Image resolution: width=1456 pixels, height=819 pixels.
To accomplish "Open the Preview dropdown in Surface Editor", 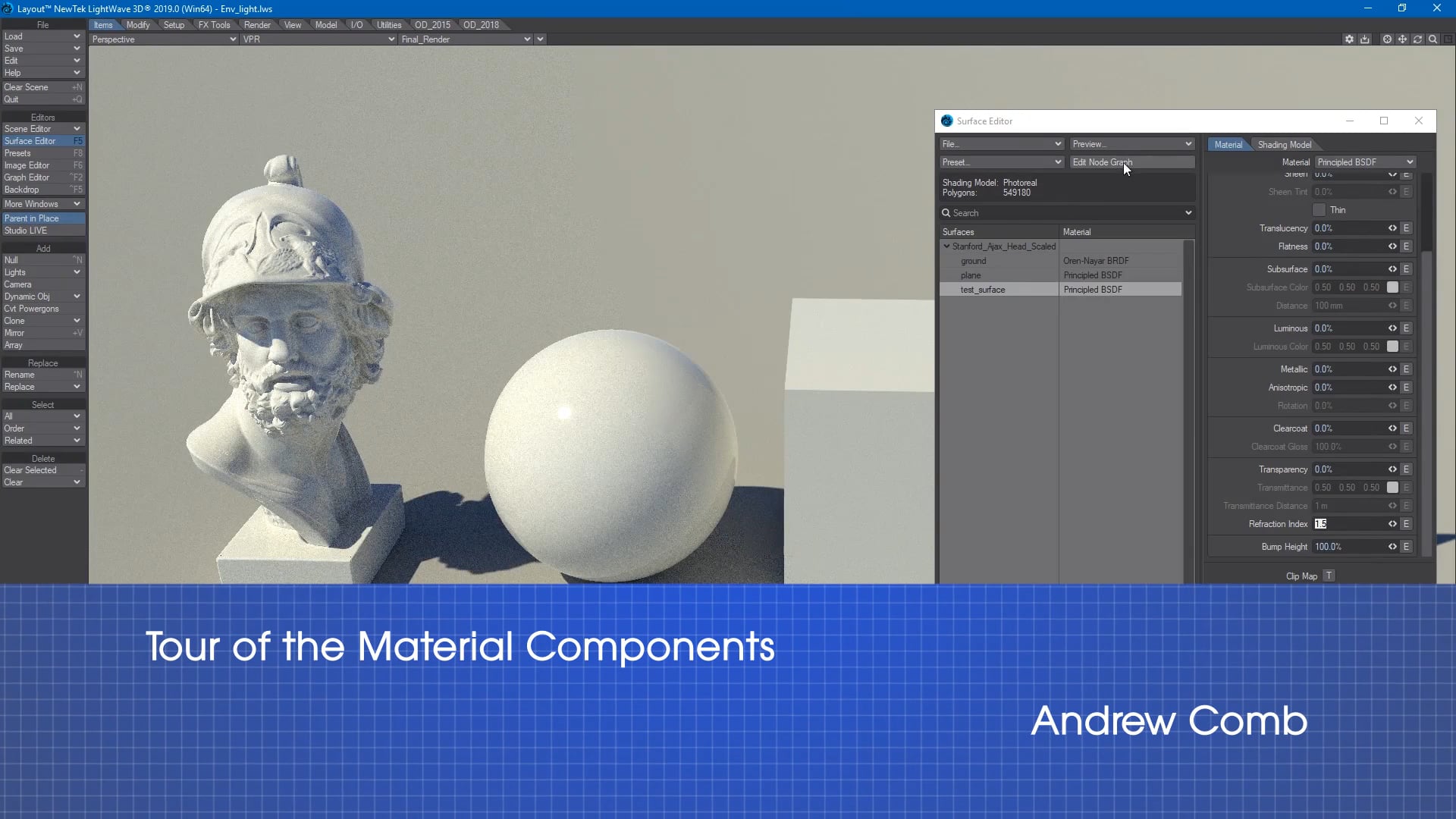I will pos(1132,144).
